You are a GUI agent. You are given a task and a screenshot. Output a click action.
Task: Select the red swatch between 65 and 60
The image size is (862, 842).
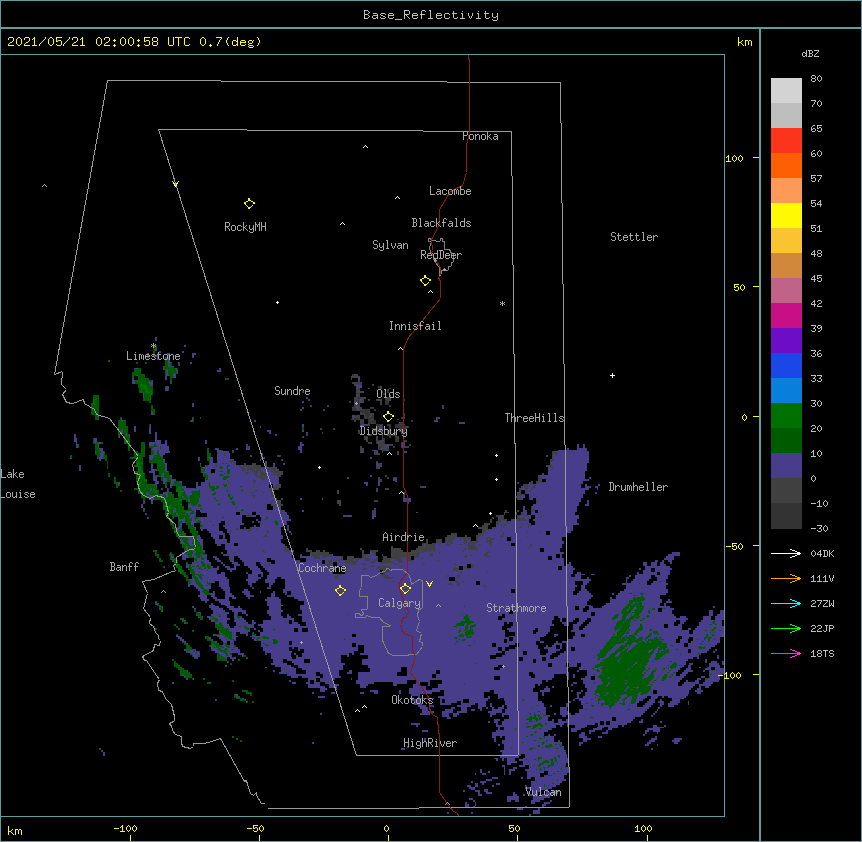tap(786, 140)
